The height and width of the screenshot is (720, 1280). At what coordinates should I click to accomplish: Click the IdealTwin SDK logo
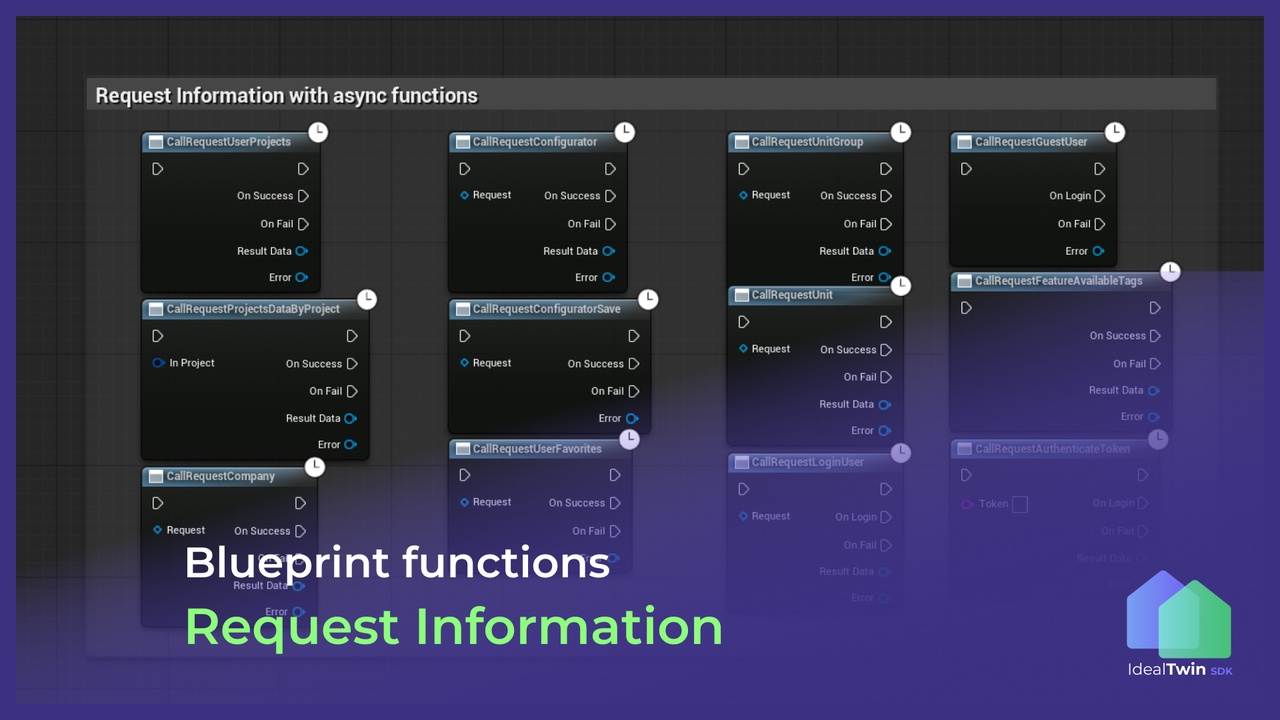click(1180, 625)
